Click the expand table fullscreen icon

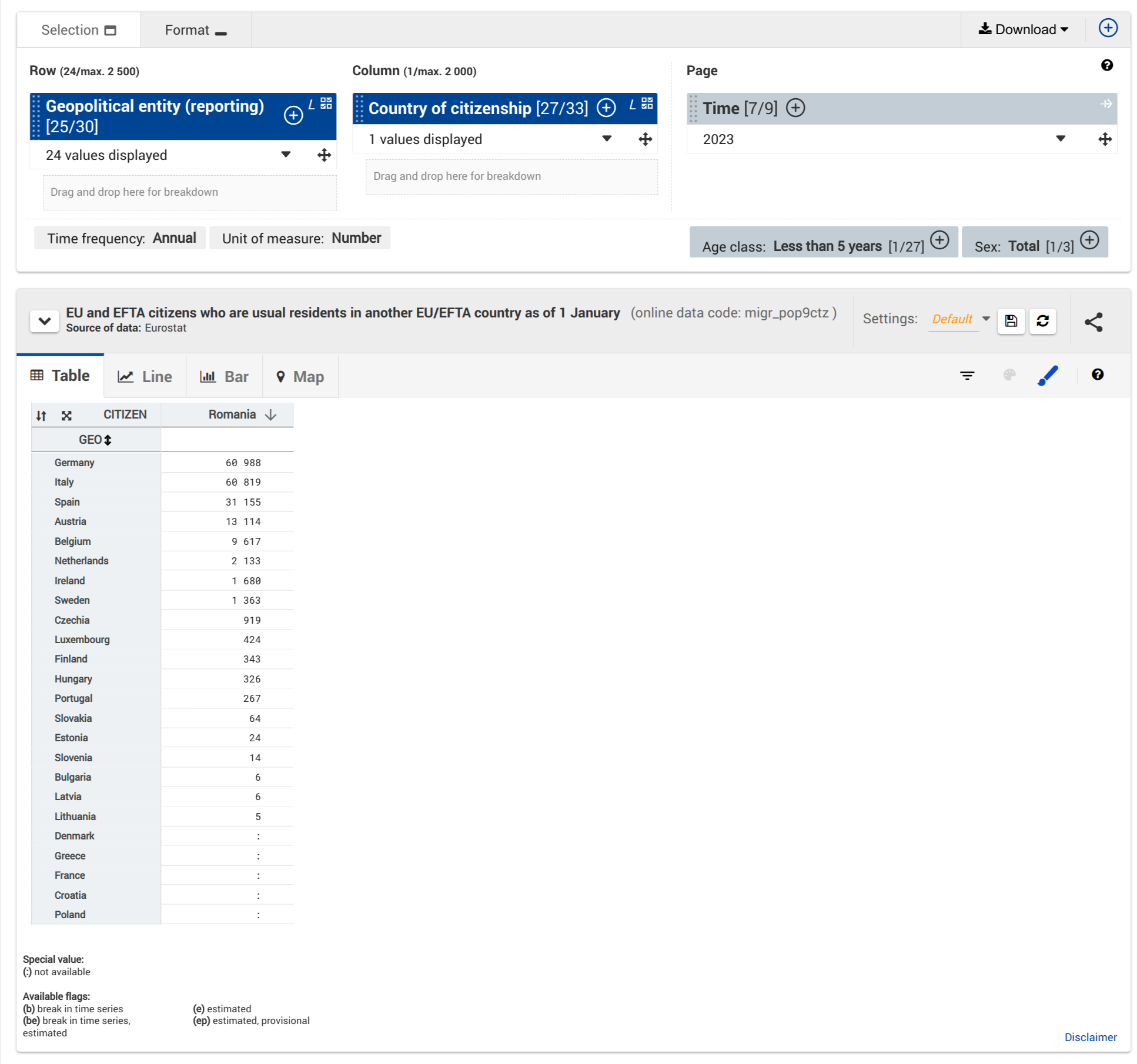pyautogui.click(x=66, y=416)
